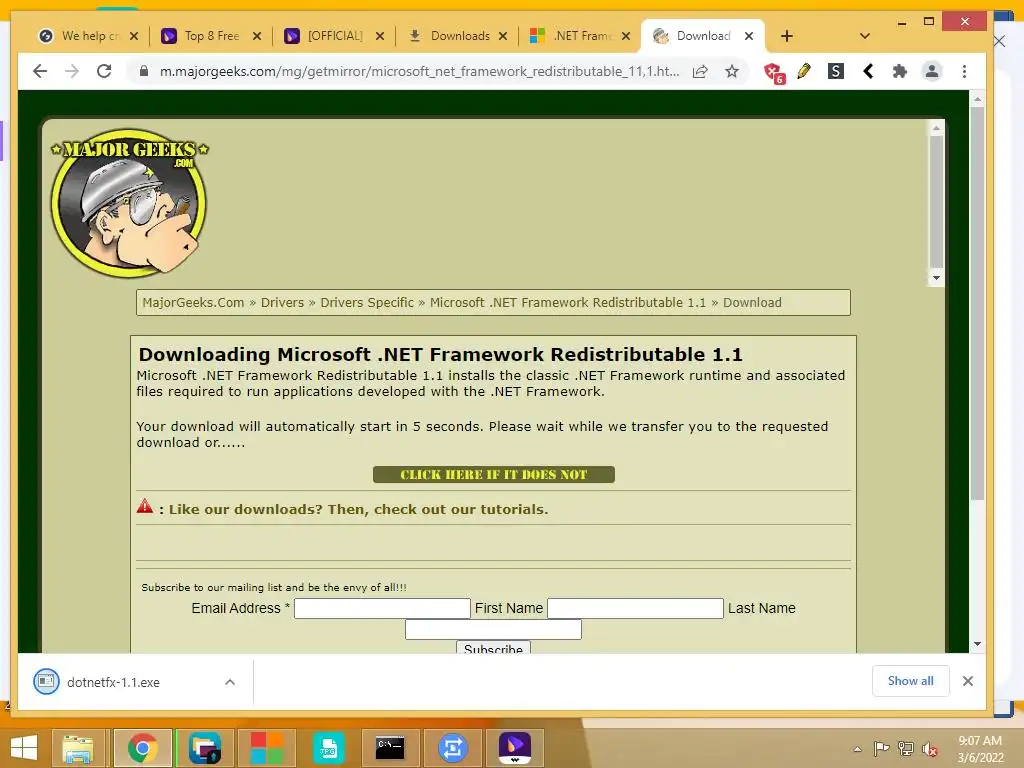1024x768 pixels.
Task: Reload the MajorGeeks page
Action: point(104,71)
